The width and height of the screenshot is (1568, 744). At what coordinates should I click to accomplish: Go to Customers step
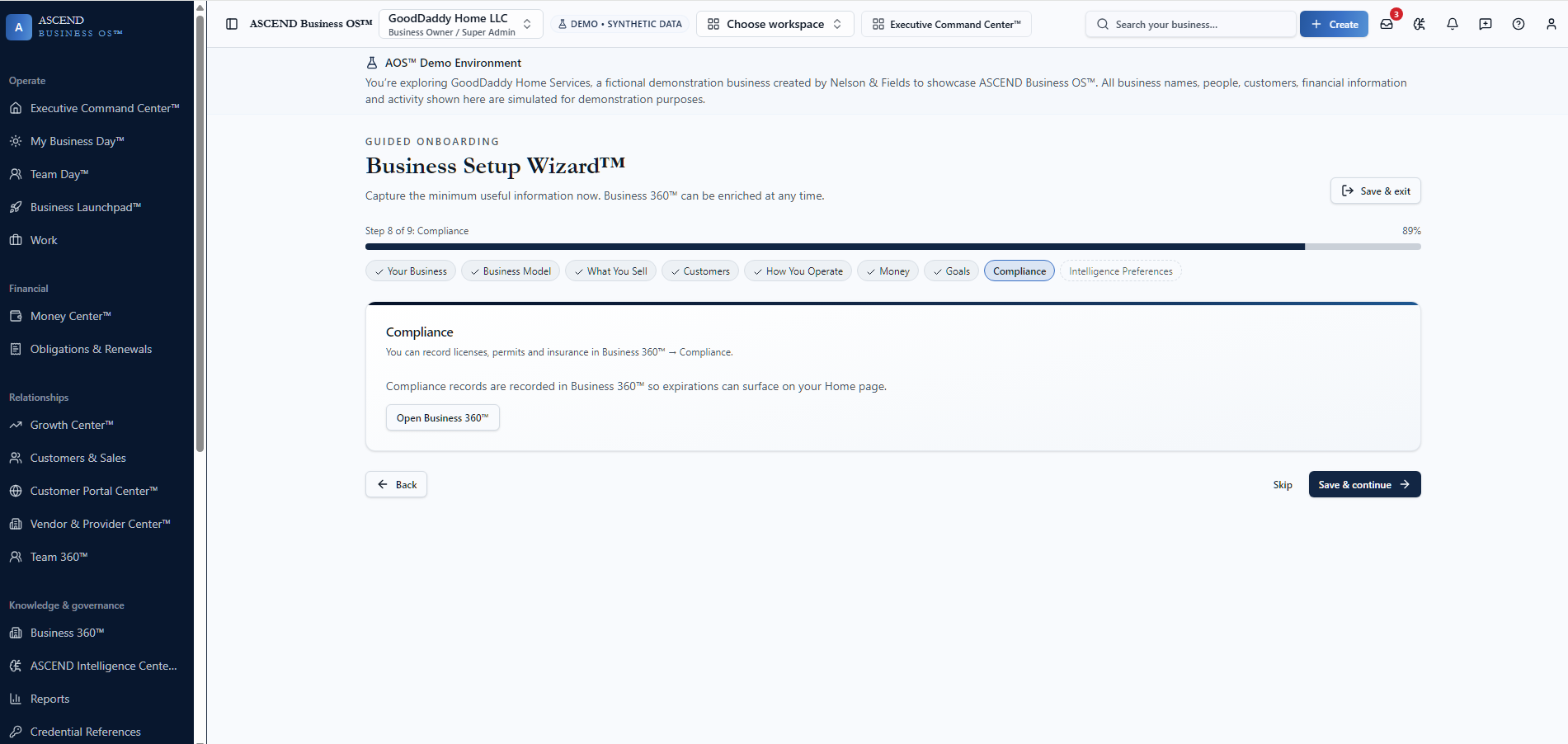[x=699, y=271]
